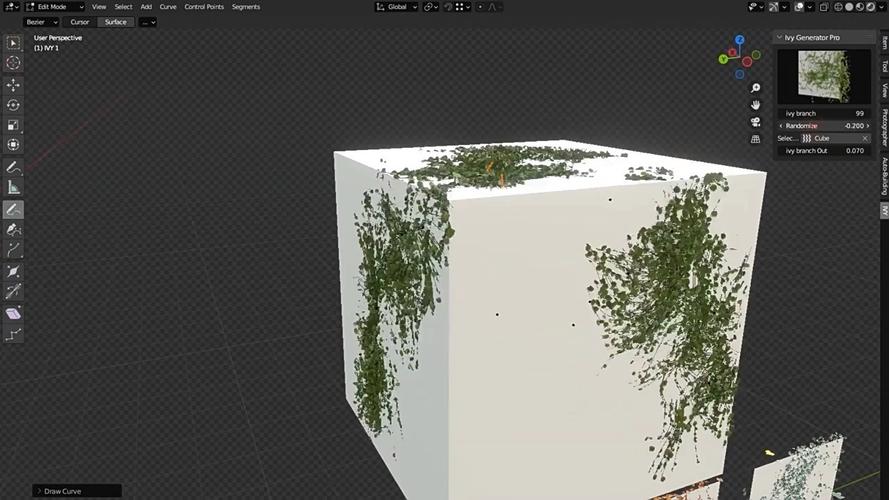
Task: Open the Edit Mode dropdown
Action: [55, 7]
